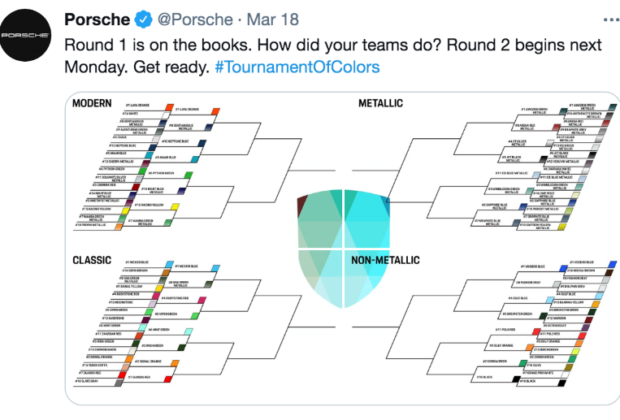Image resolution: width=620 pixels, height=420 pixels.
Task: Select the NON-METALLIC bracket heading
Action: 385,260
